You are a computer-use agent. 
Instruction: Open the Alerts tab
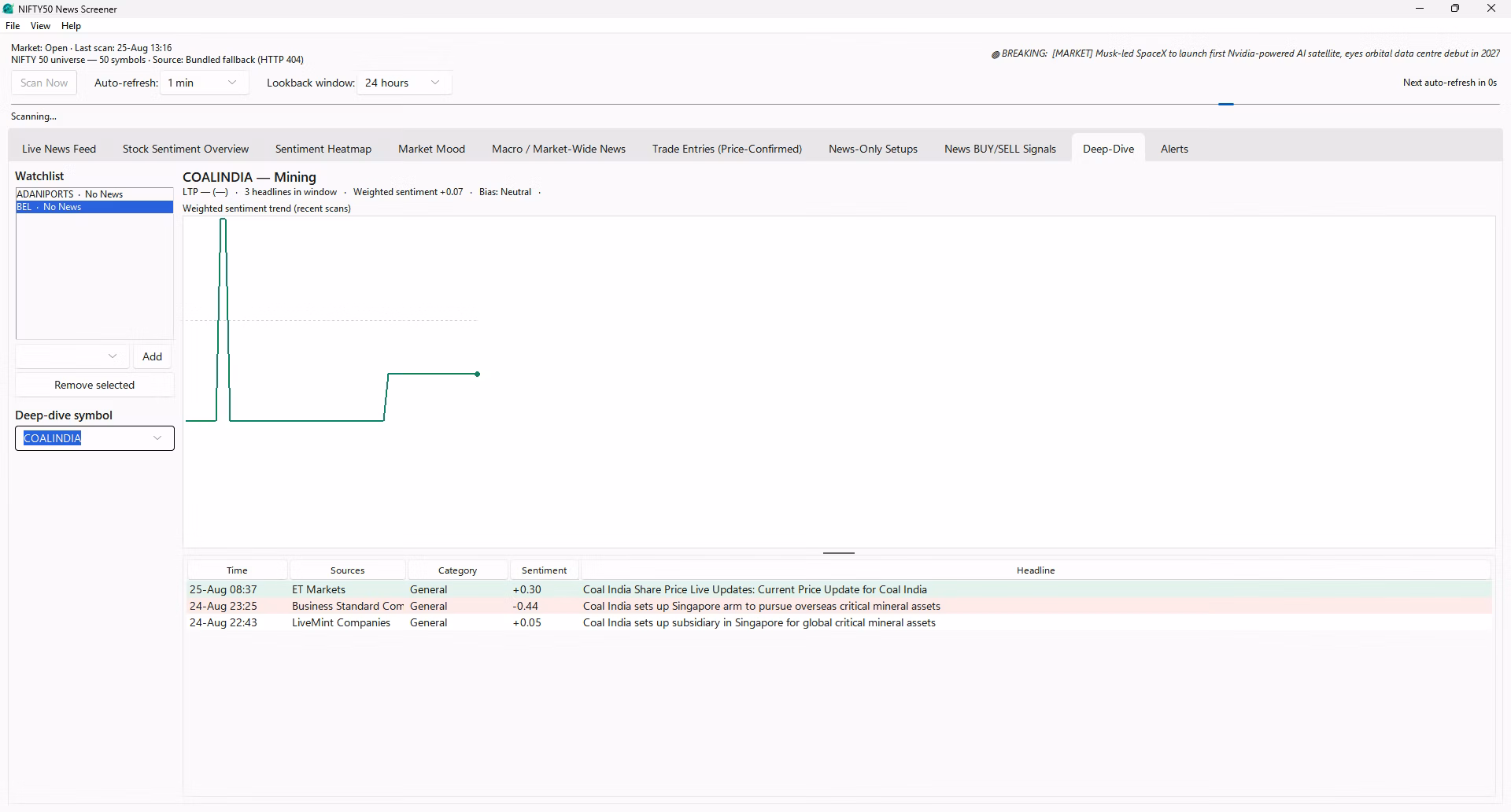tap(1174, 149)
